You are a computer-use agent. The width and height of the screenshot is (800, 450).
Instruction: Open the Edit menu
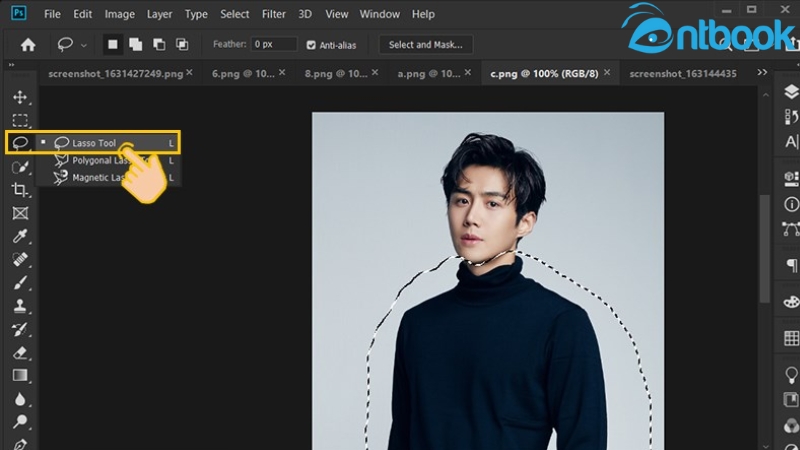83,14
